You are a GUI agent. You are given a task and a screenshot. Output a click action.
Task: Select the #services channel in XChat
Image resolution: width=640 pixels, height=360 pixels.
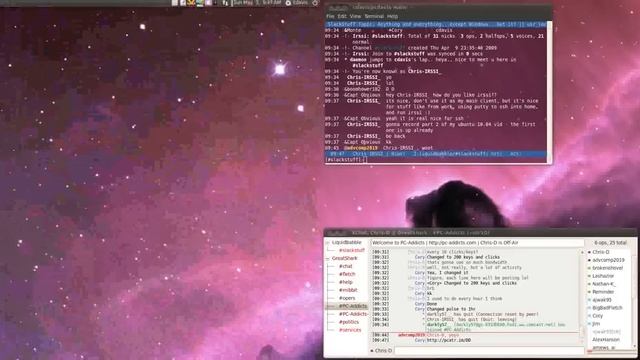(x=350, y=330)
